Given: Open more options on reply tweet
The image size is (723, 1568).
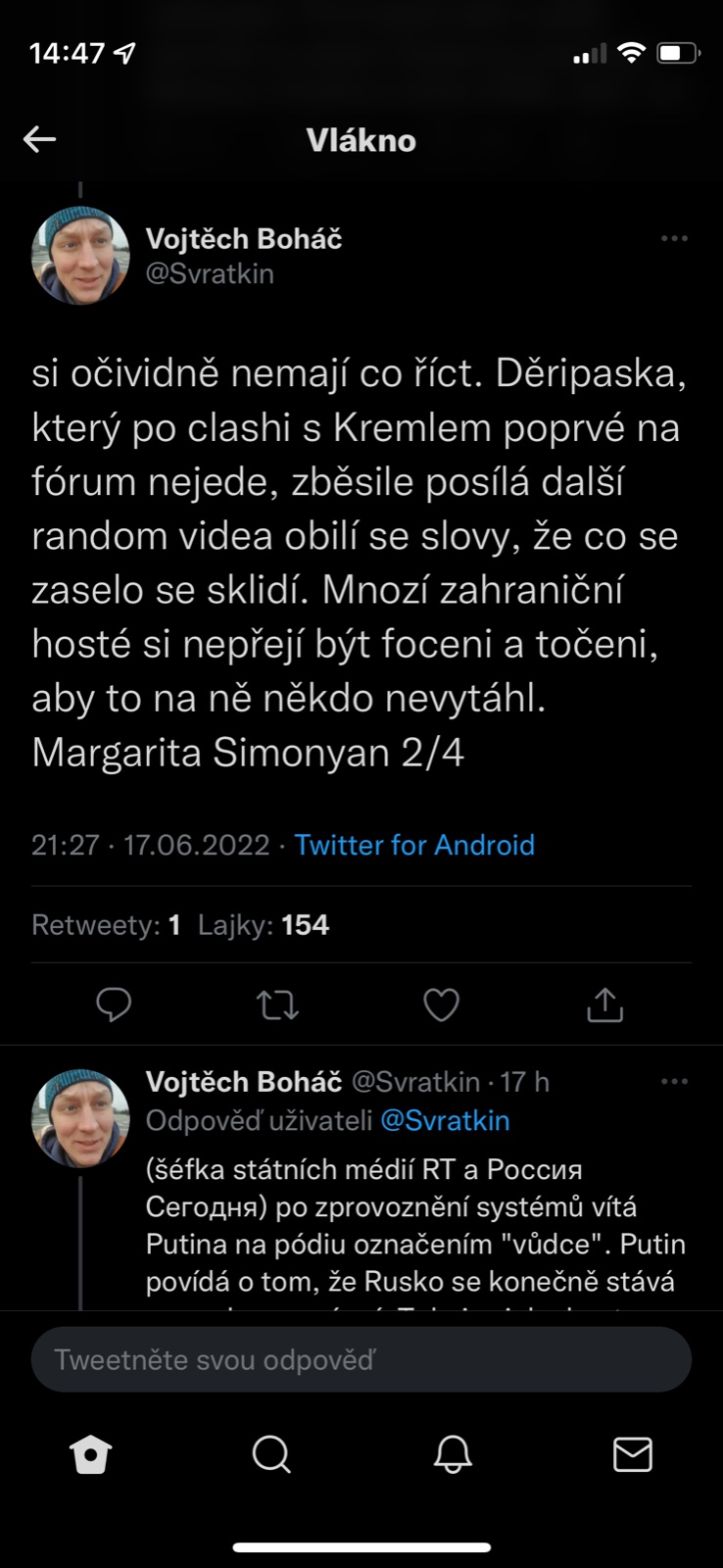Looking at the screenshot, I should click(x=674, y=1082).
